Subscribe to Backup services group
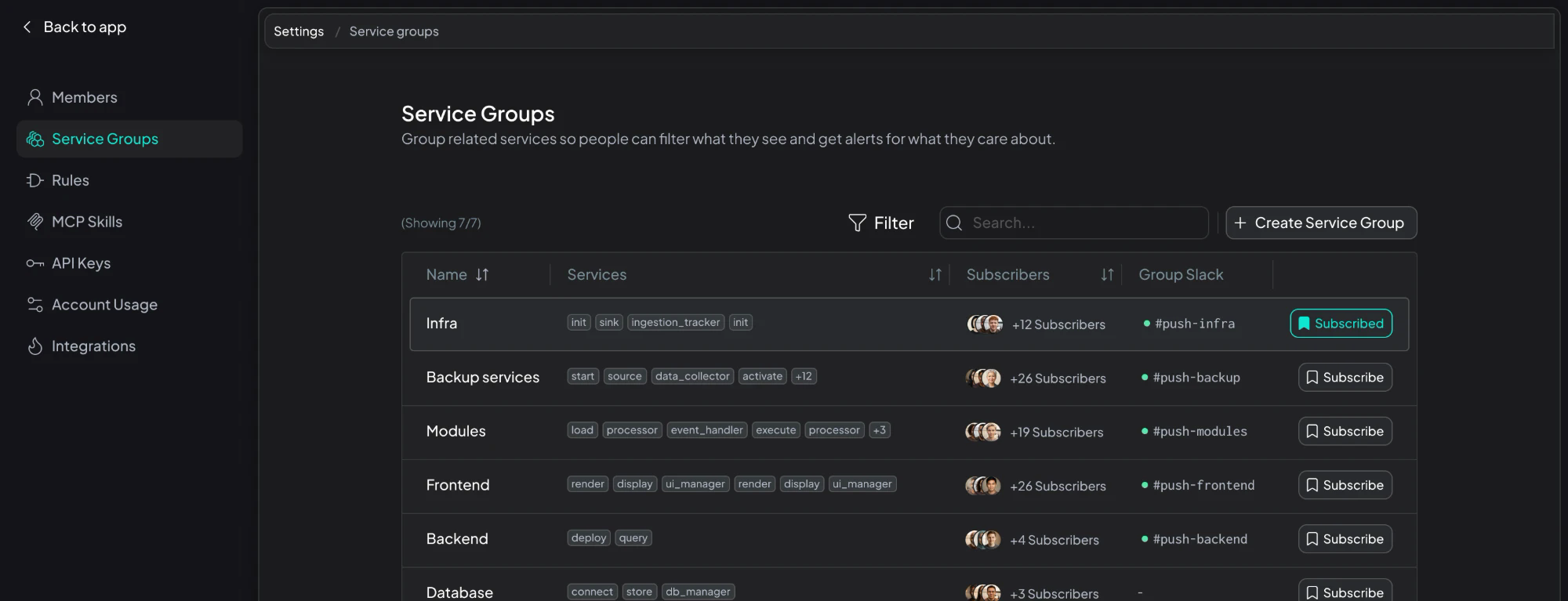Screen dimensions: 1568x601 click(1345, 378)
